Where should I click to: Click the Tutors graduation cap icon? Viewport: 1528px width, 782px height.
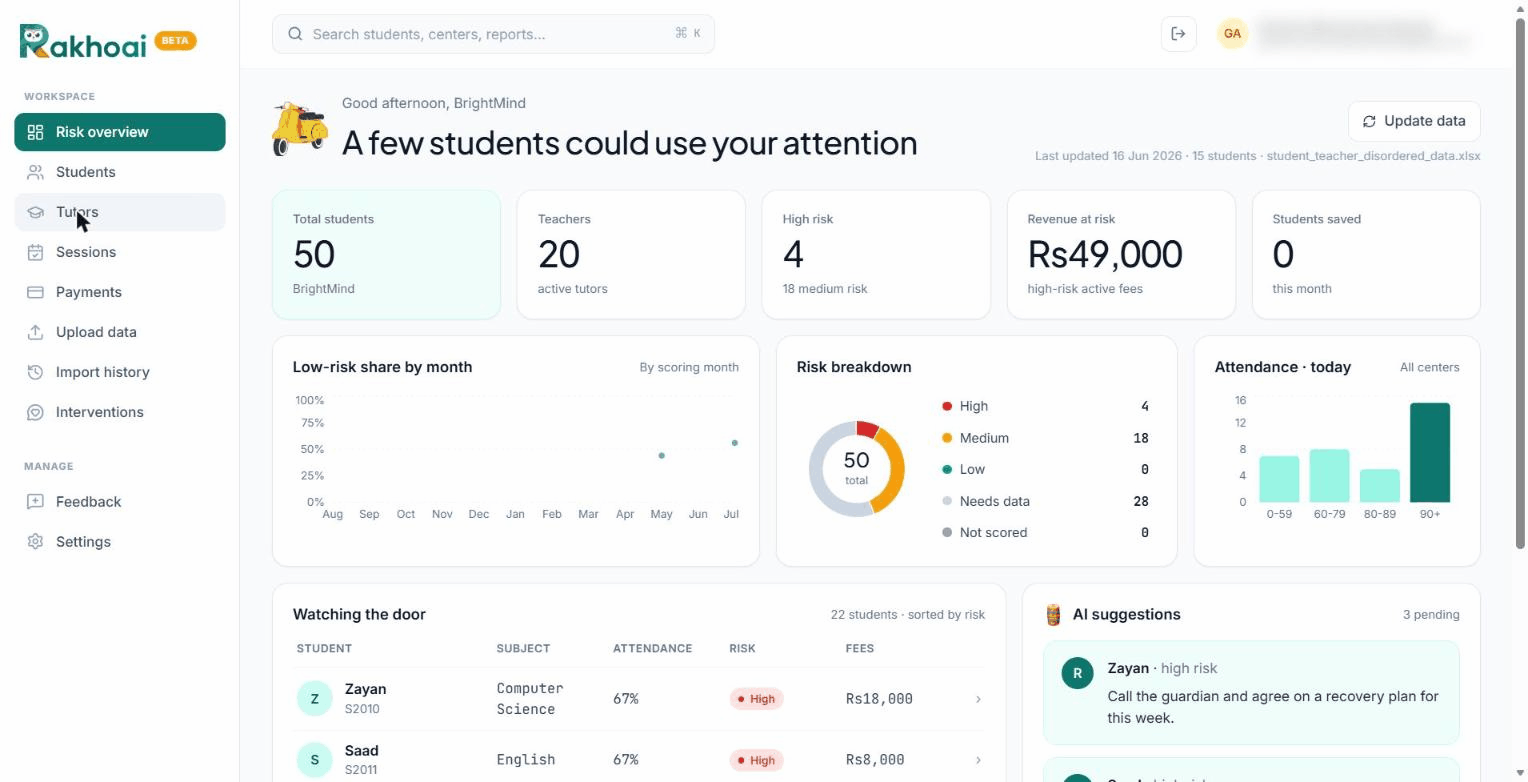click(35, 212)
